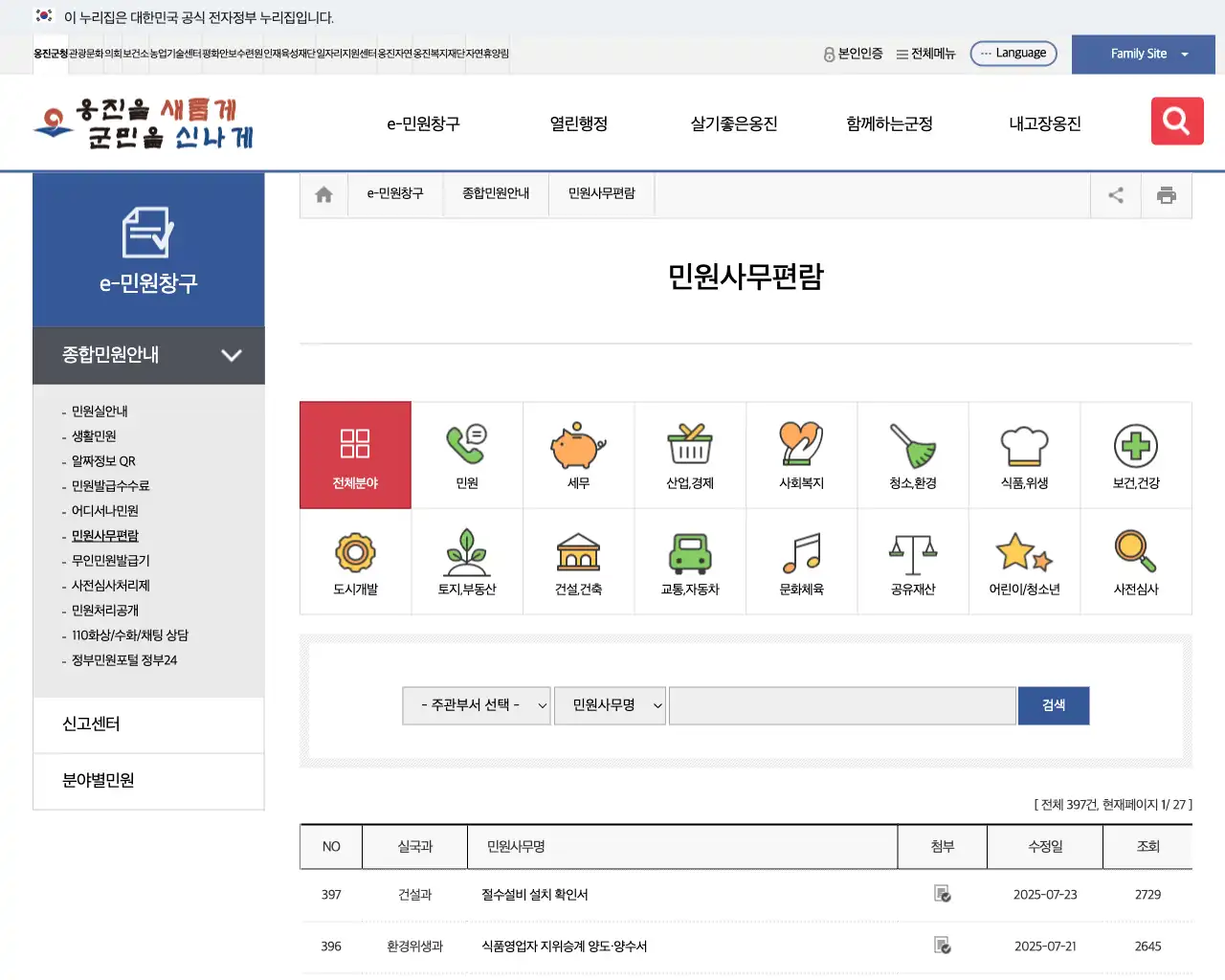1225x980 pixels.
Task: Expand the Family Site dropdown
Action: pyautogui.click(x=1143, y=54)
